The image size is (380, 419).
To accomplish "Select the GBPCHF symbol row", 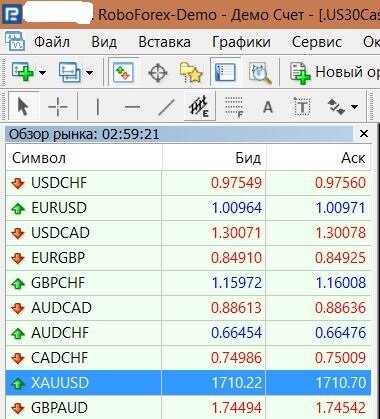I will pos(188,283).
